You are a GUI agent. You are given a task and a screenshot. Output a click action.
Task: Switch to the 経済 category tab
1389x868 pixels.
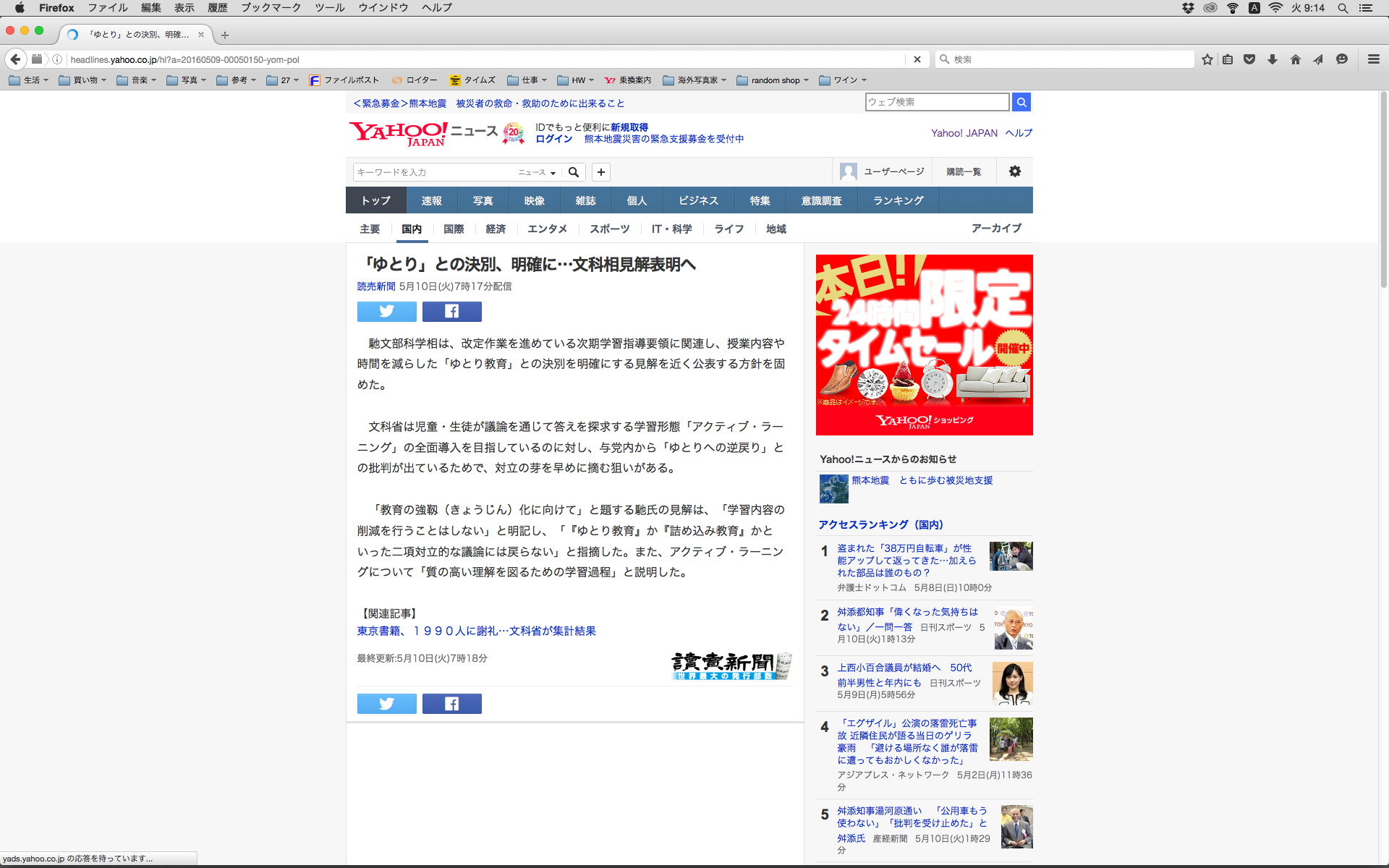pyautogui.click(x=496, y=229)
